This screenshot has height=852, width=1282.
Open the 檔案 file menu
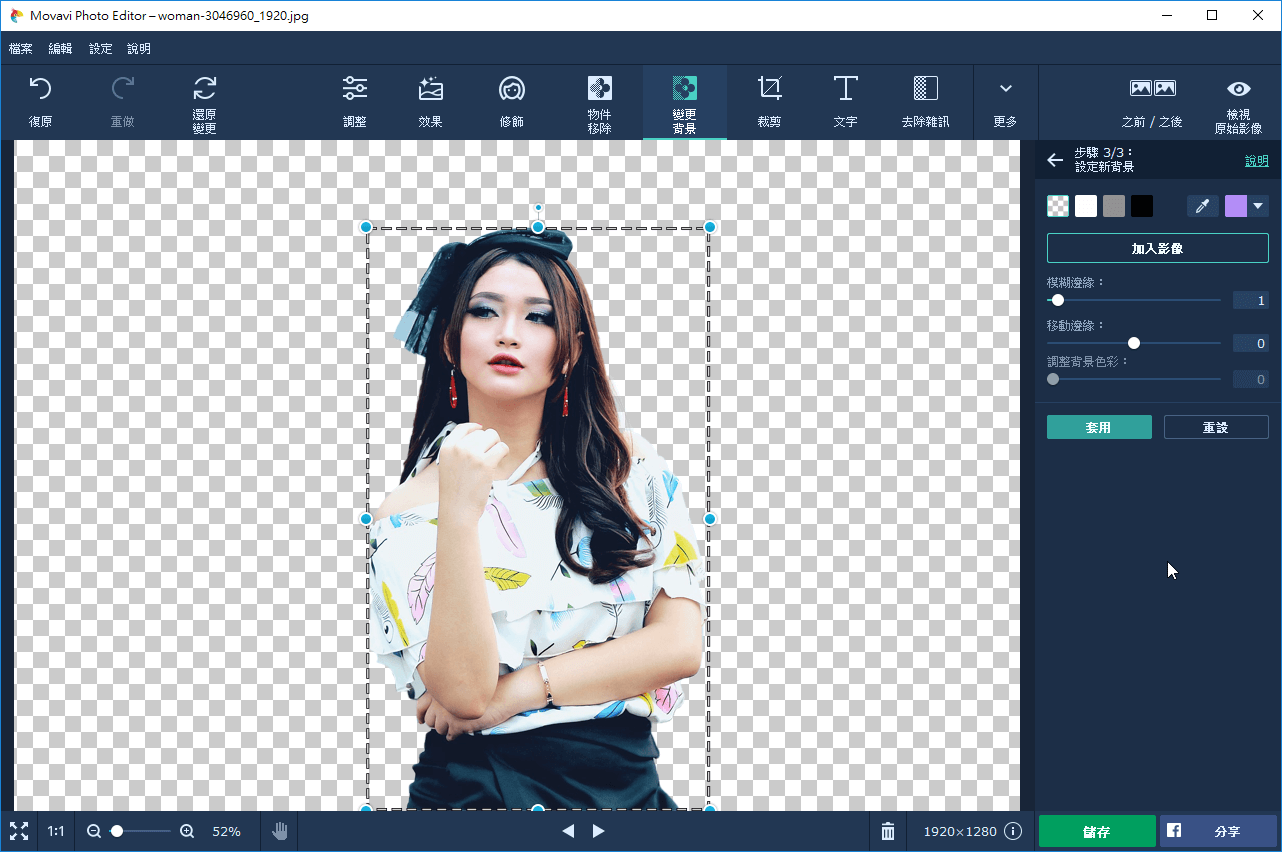tap(21, 49)
